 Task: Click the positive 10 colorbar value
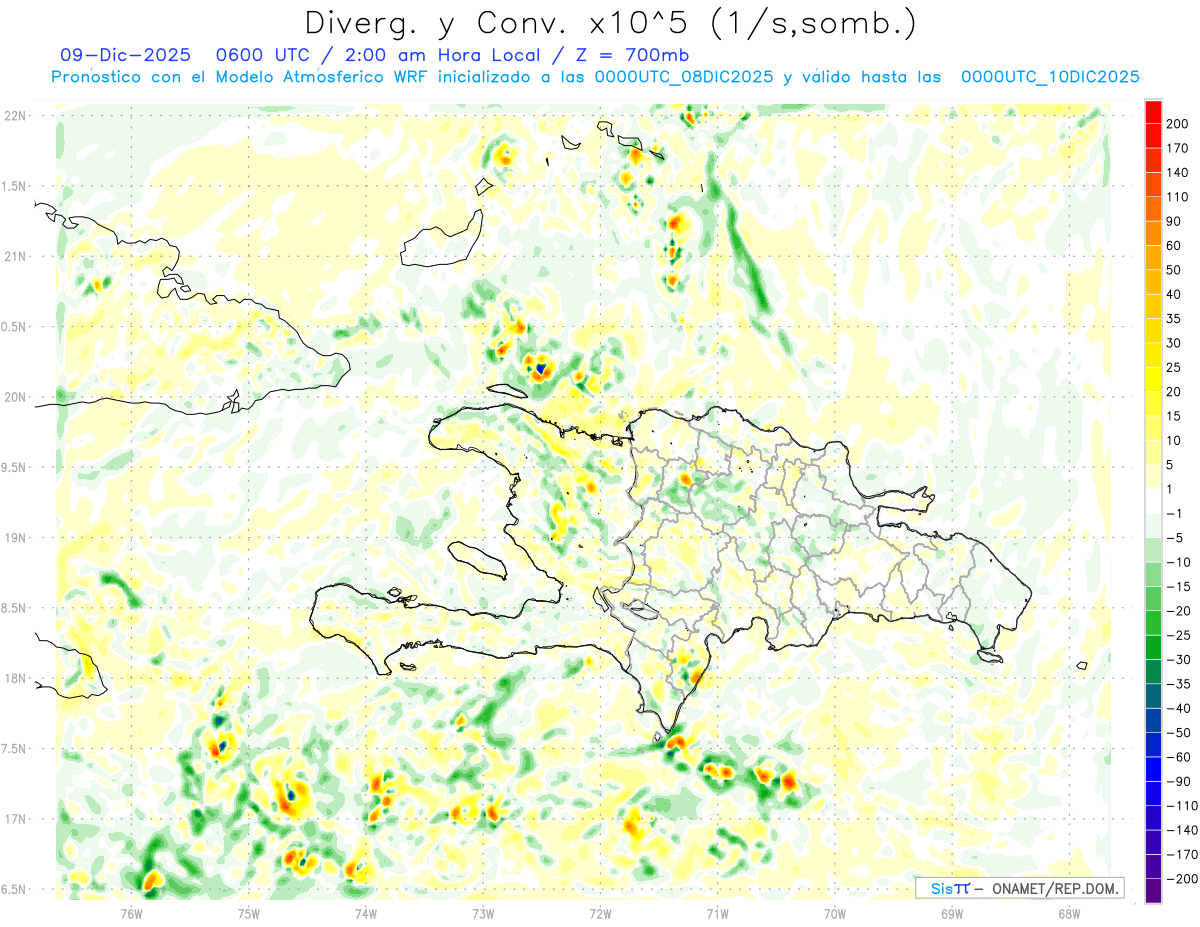[1174, 440]
